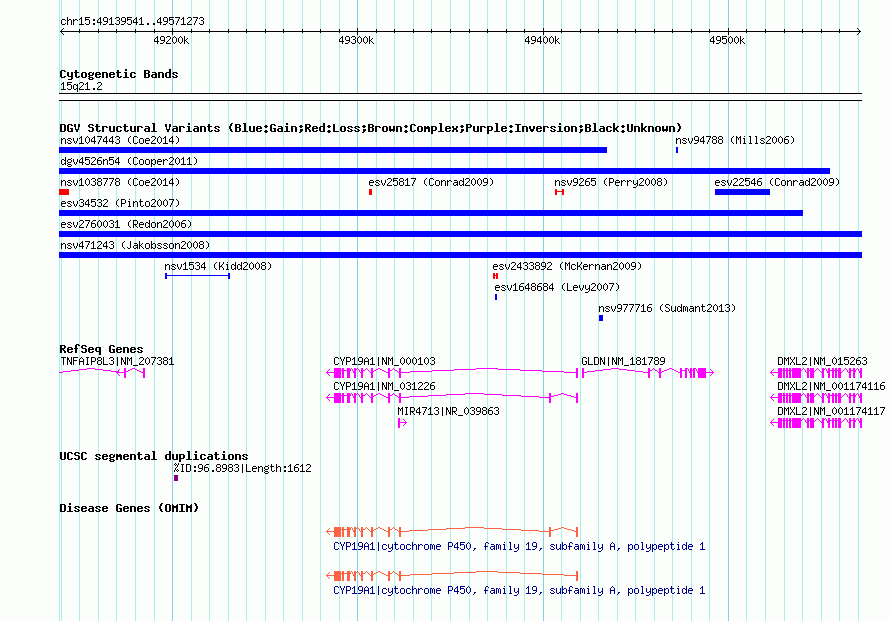This screenshot has height=621, width=890.
Task: Click the esv34532 (Pinto2007) variant bar
Action: pyautogui.click(x=431, y=213)
